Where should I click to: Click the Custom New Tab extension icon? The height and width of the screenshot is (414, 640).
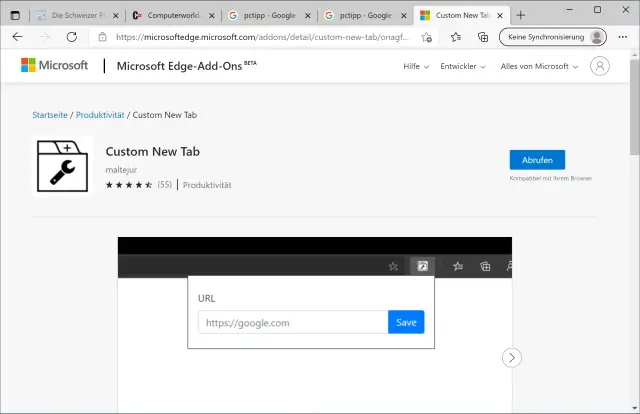pyautogui.click(x=62, y=166)
